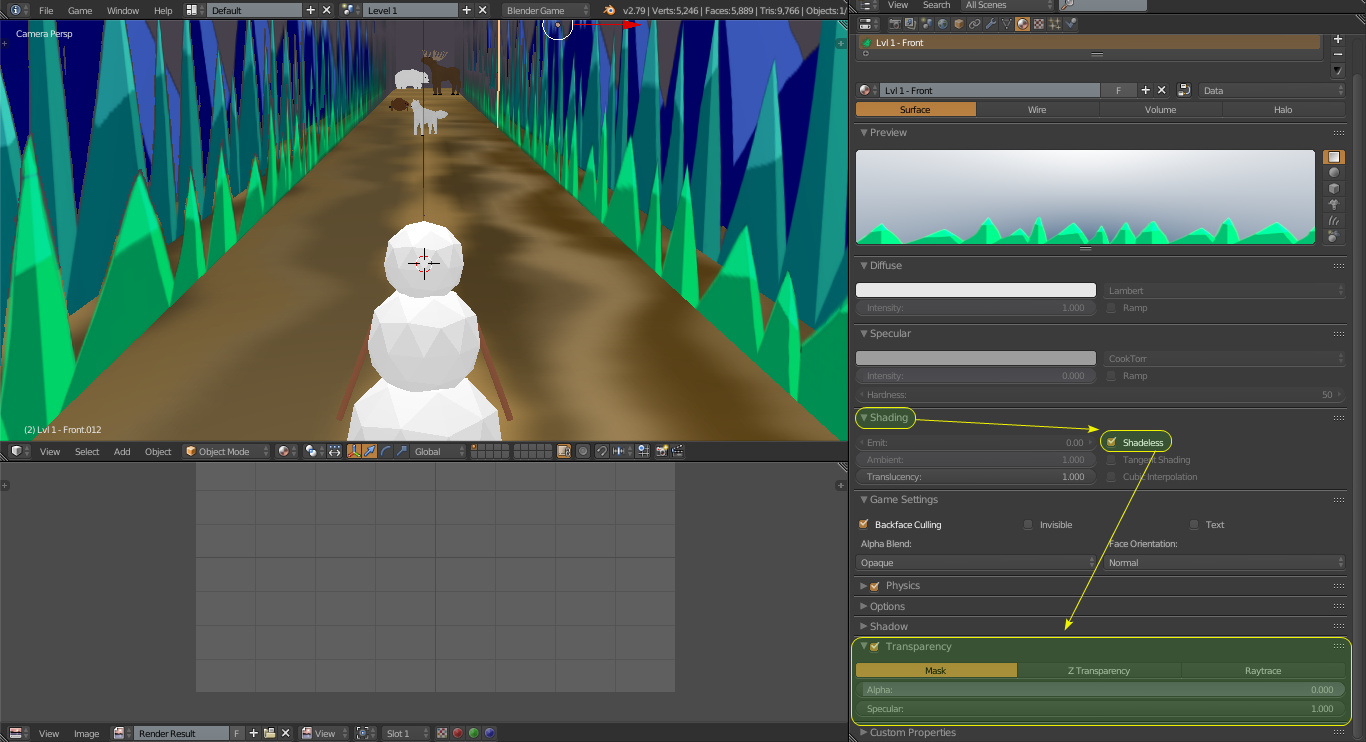This screenshot has width=1366, height=742.
Task: Open the Render properties tab (camera icon)
Action: tap(895, 24)
